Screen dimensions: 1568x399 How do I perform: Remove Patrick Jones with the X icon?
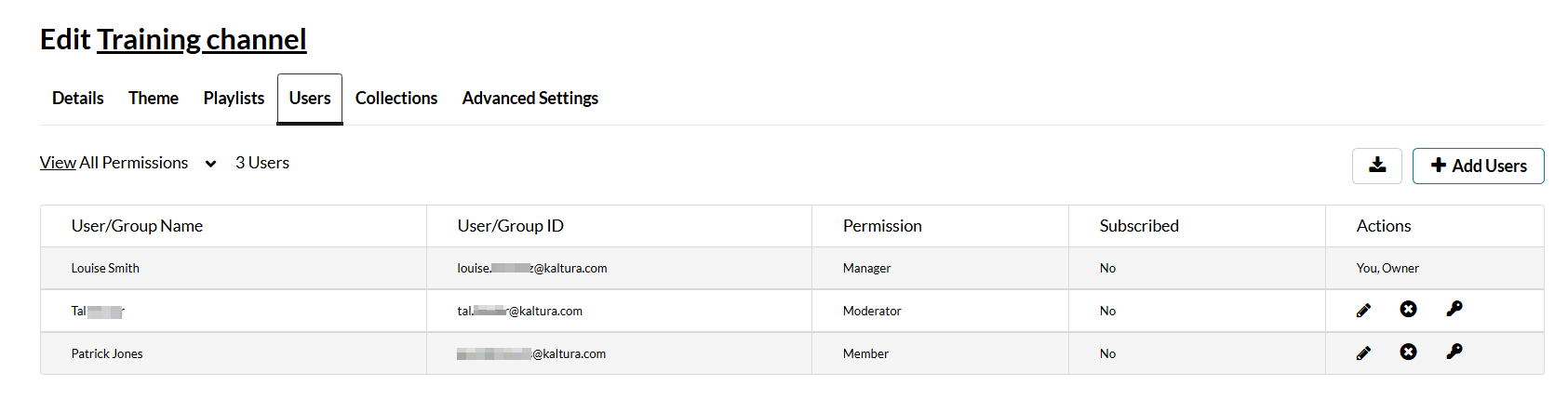(1408, 352)
